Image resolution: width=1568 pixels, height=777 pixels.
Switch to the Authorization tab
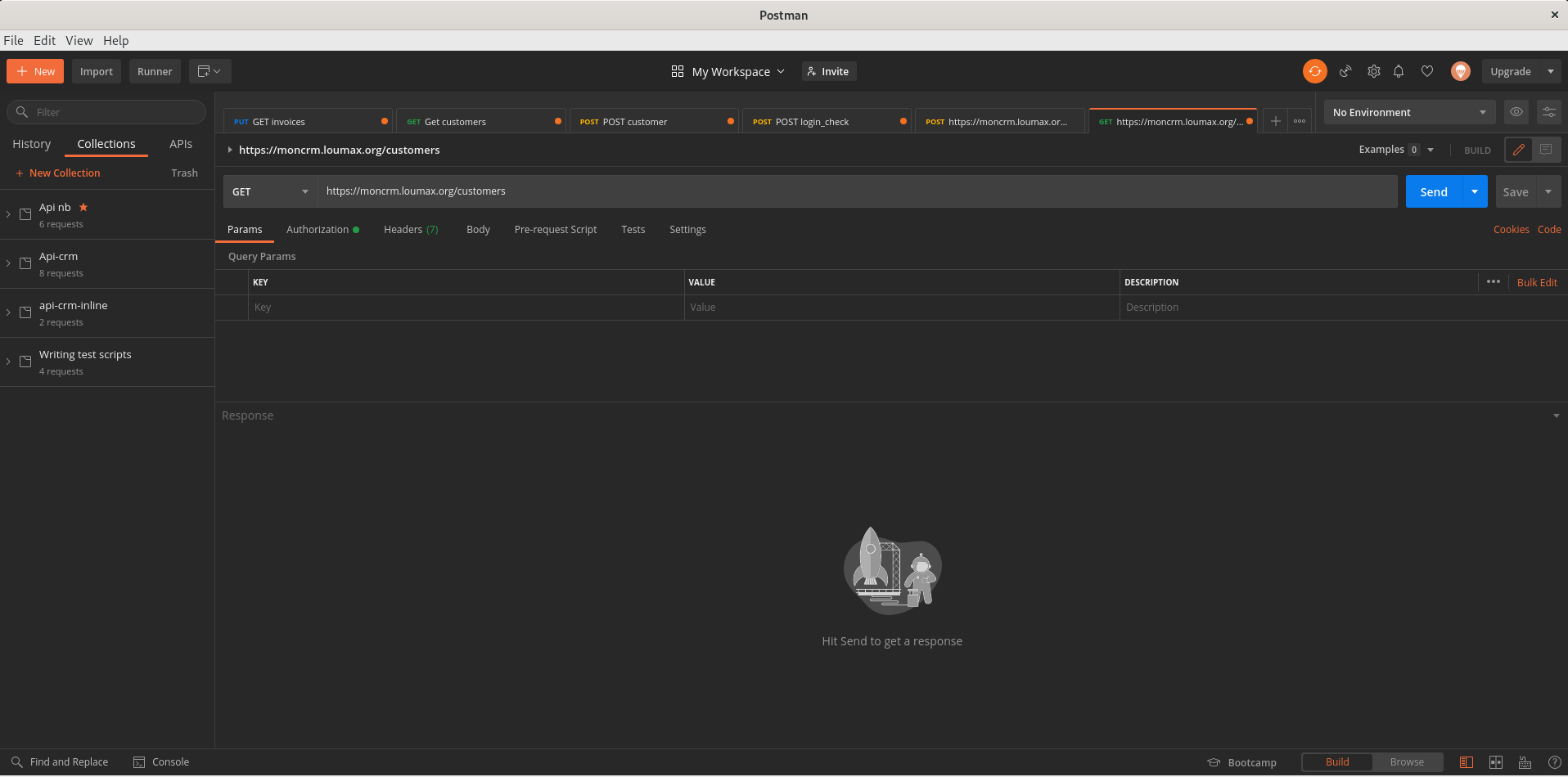[x=318, y=230]
